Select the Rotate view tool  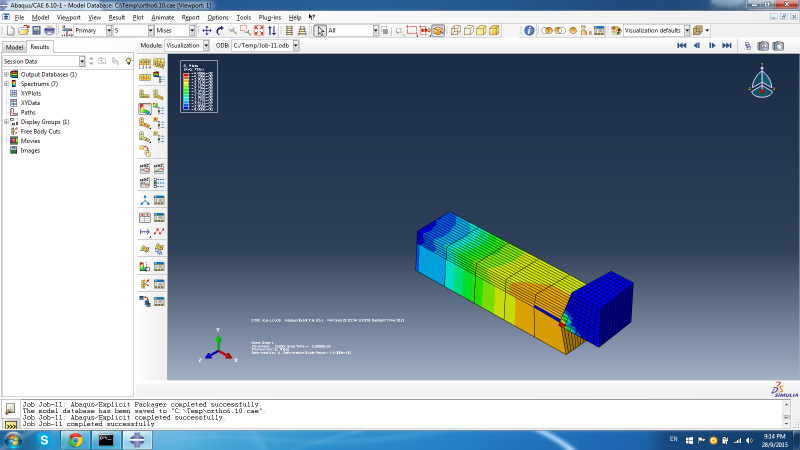click(220, 31)
